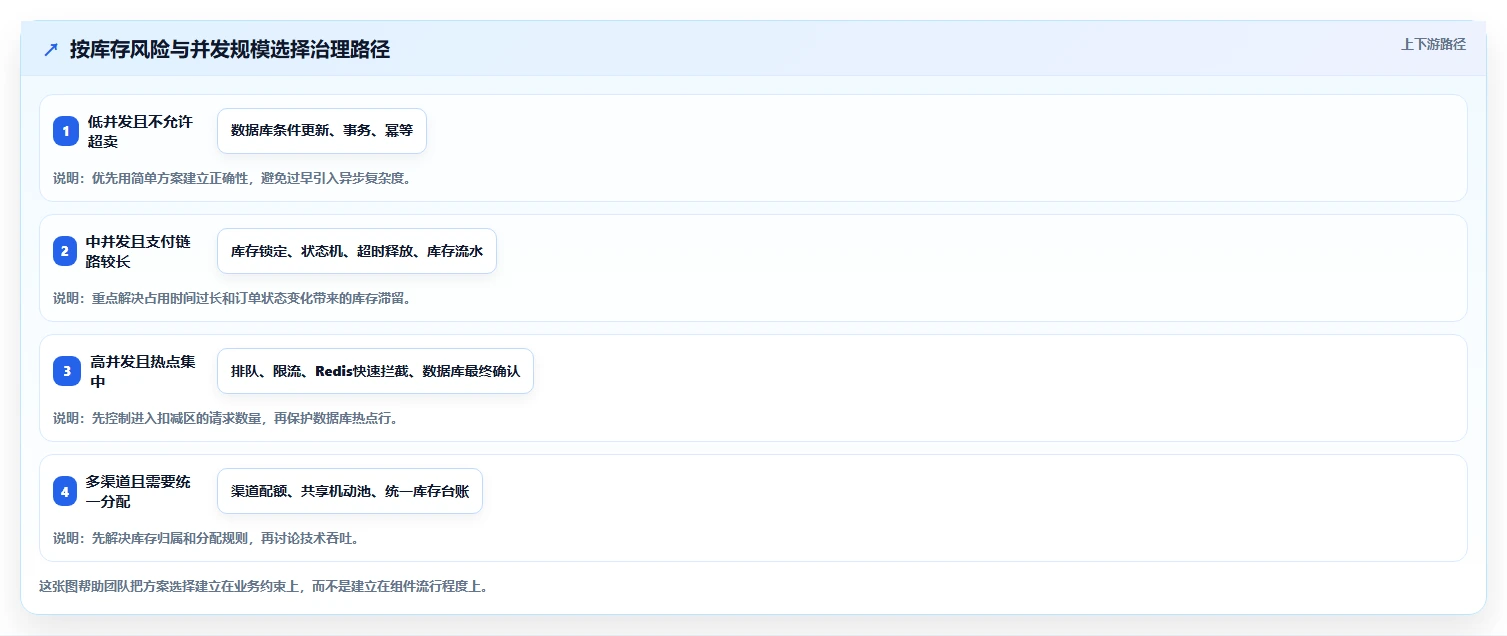Screen dimensions: 1507x636
Task: Click the step 2 number badge
Action: 65,251
